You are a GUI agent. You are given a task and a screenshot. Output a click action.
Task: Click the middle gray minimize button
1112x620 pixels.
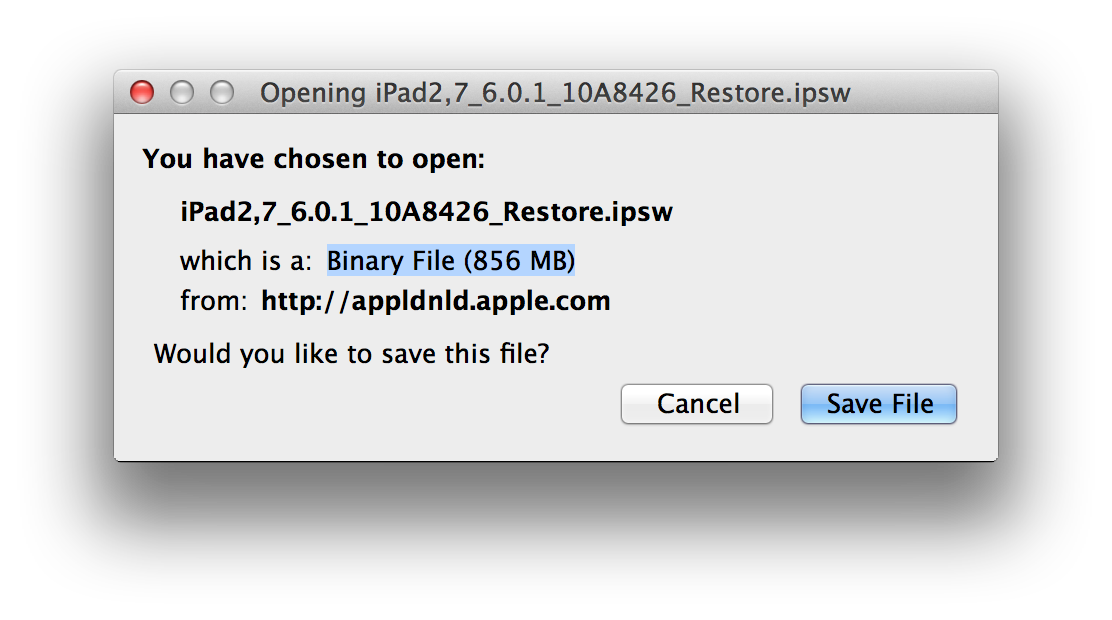click(x=182, y=93)
